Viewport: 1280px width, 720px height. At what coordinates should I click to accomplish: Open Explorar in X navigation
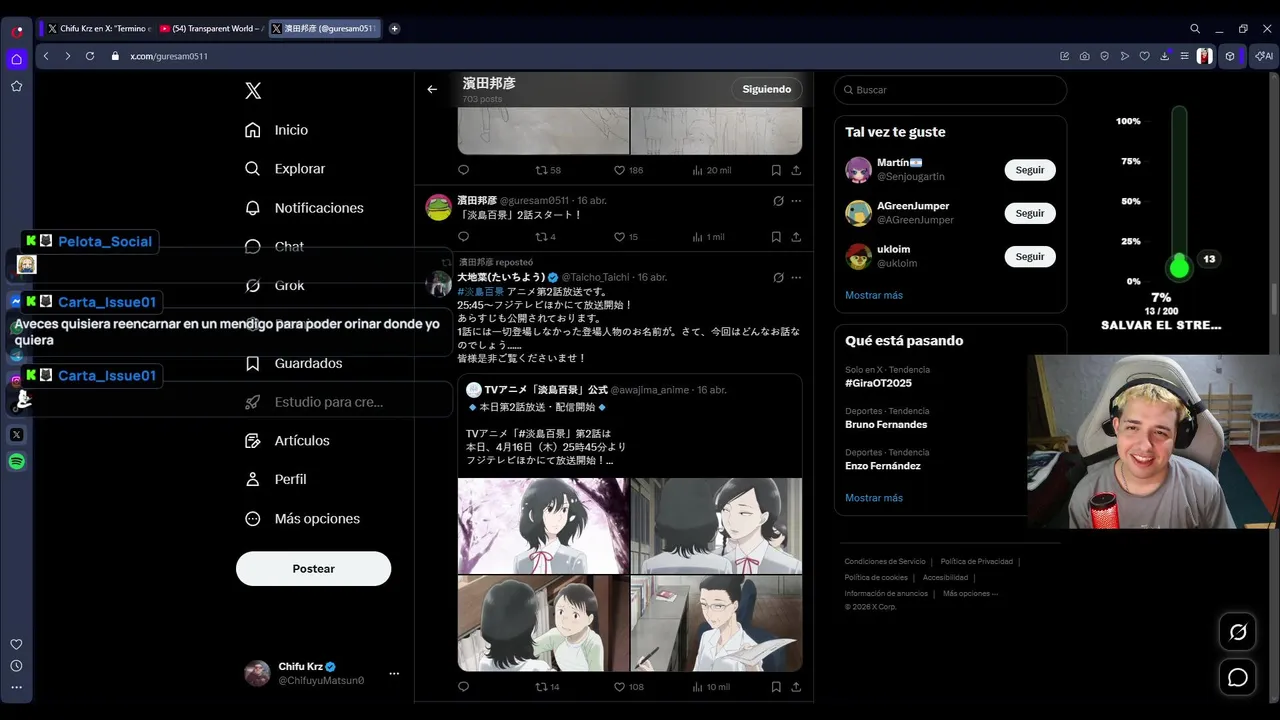click(286, 169)
